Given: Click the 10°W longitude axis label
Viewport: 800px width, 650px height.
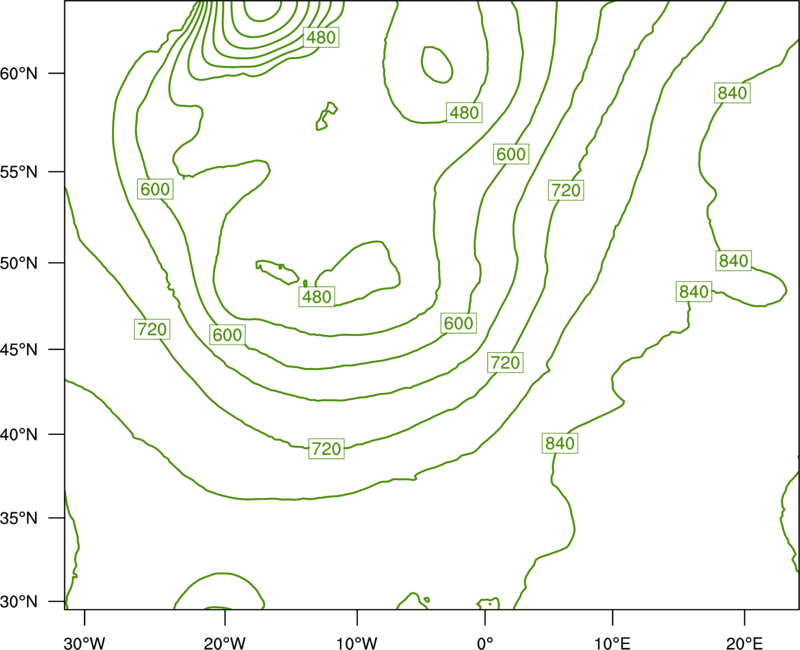Looking at the screenshot, I should tap(357, 643).
